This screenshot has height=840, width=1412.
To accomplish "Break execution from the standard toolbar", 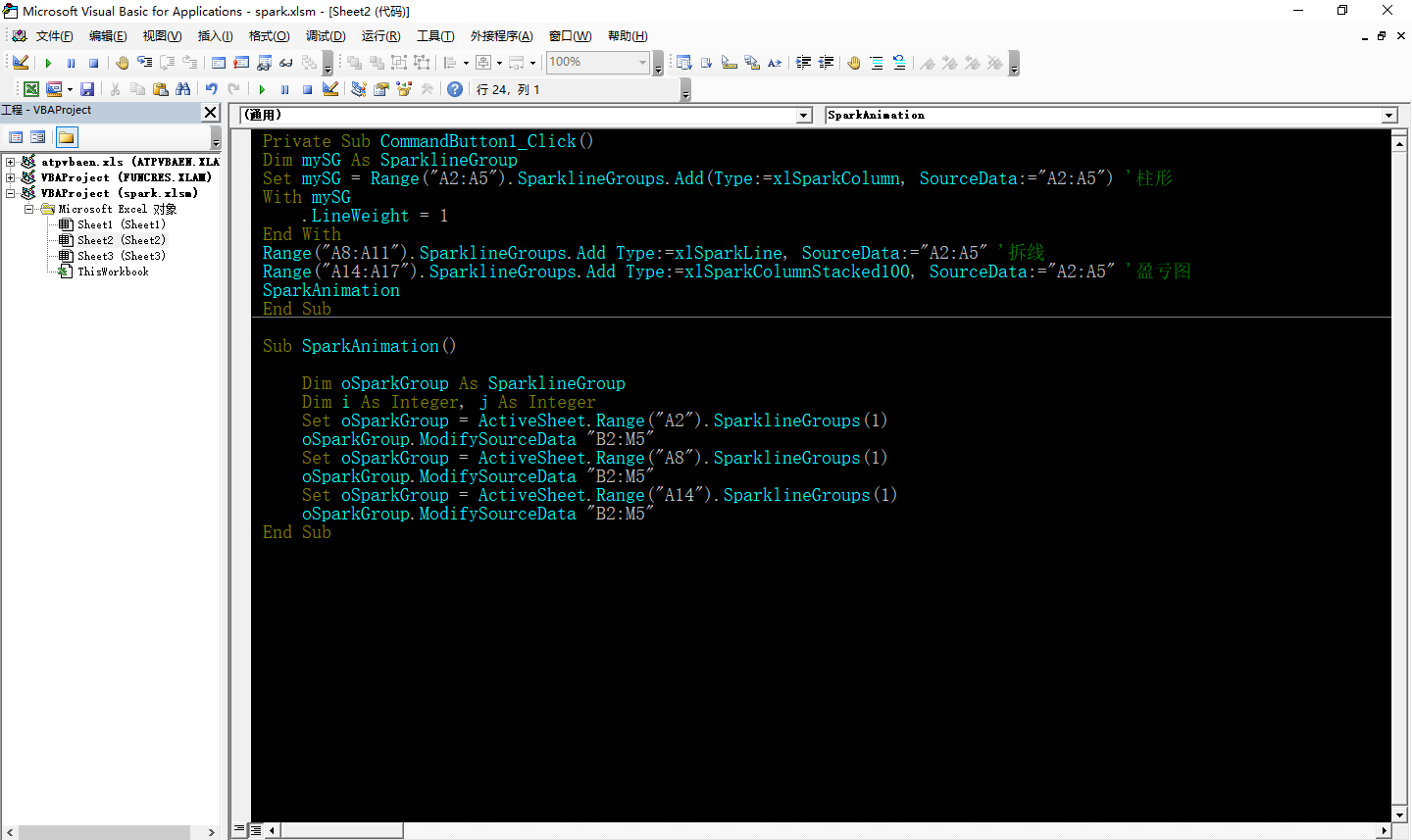I will [284, 89].
